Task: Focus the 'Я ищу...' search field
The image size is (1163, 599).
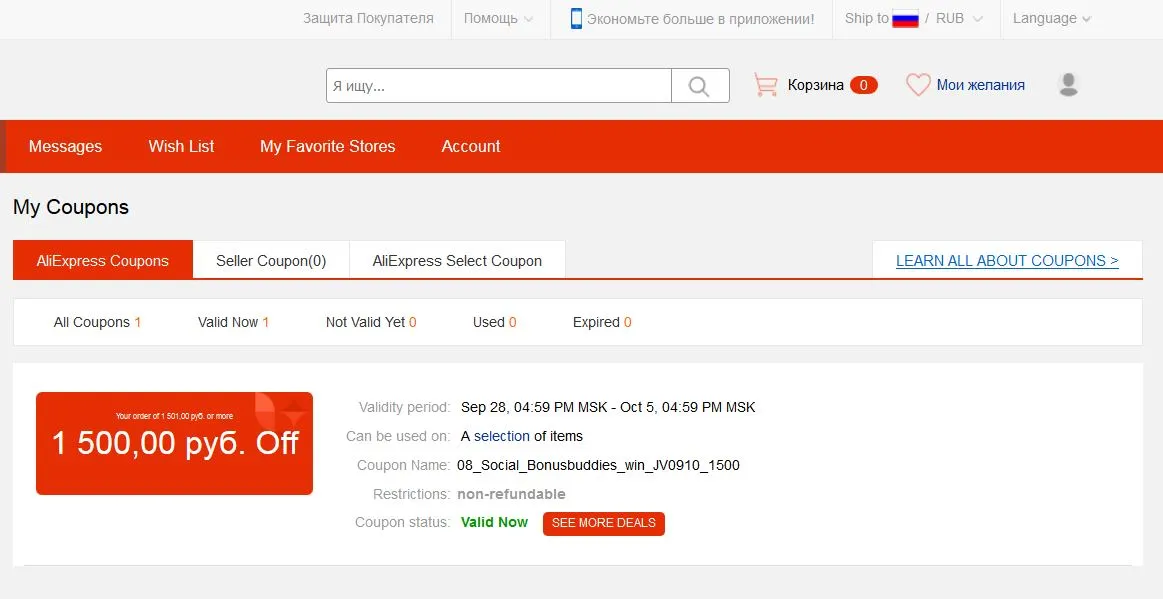Action: [499, 86]
